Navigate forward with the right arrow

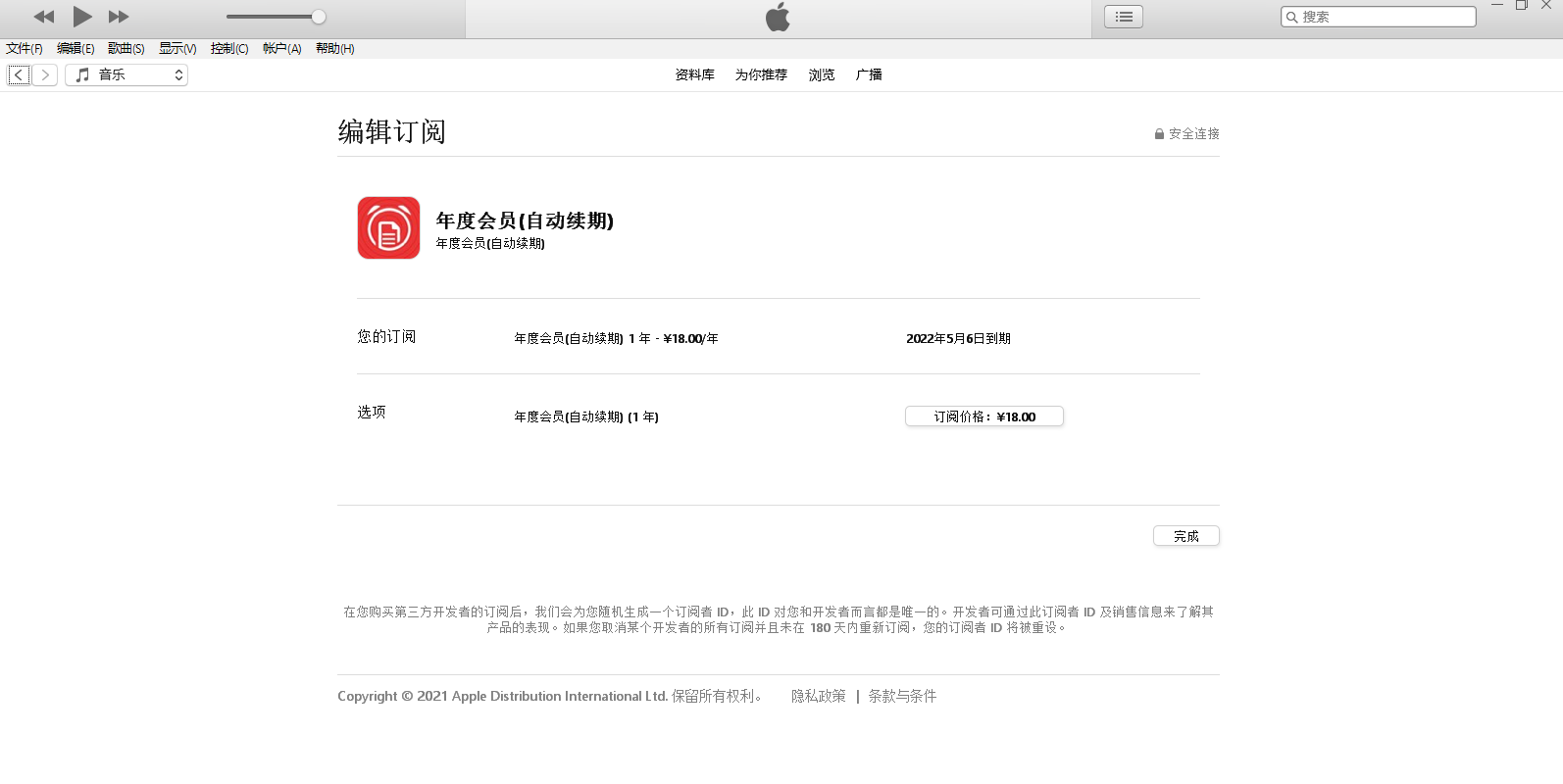pos(45,74)
